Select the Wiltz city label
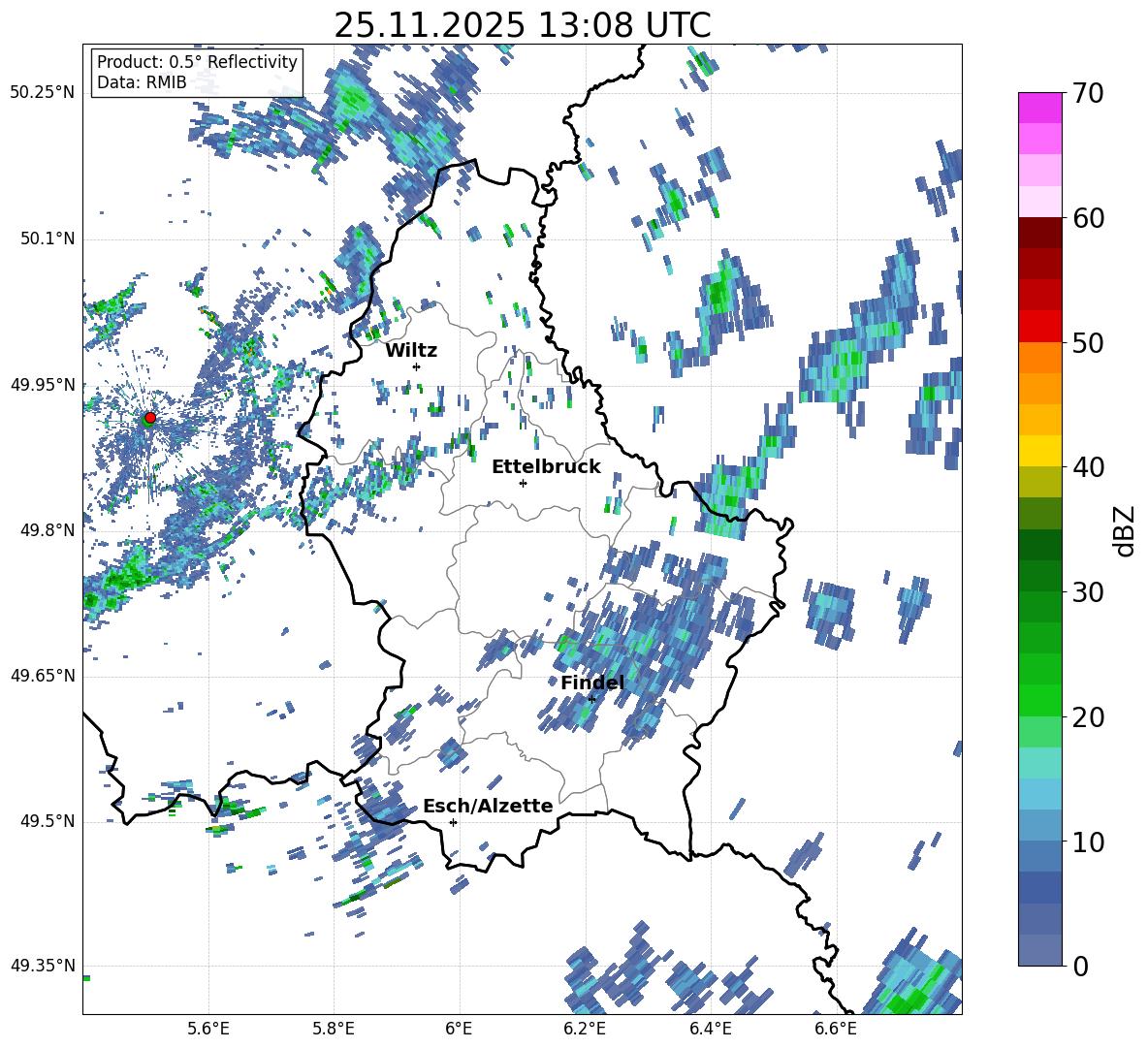Viewport: 1148px width, 1048px height. click(411, 351)
